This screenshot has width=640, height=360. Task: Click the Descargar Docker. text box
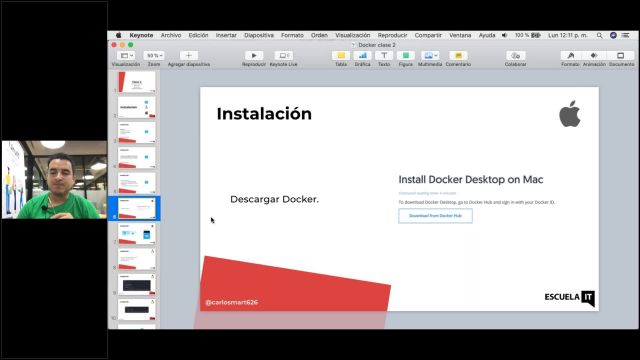click(274, 199)
